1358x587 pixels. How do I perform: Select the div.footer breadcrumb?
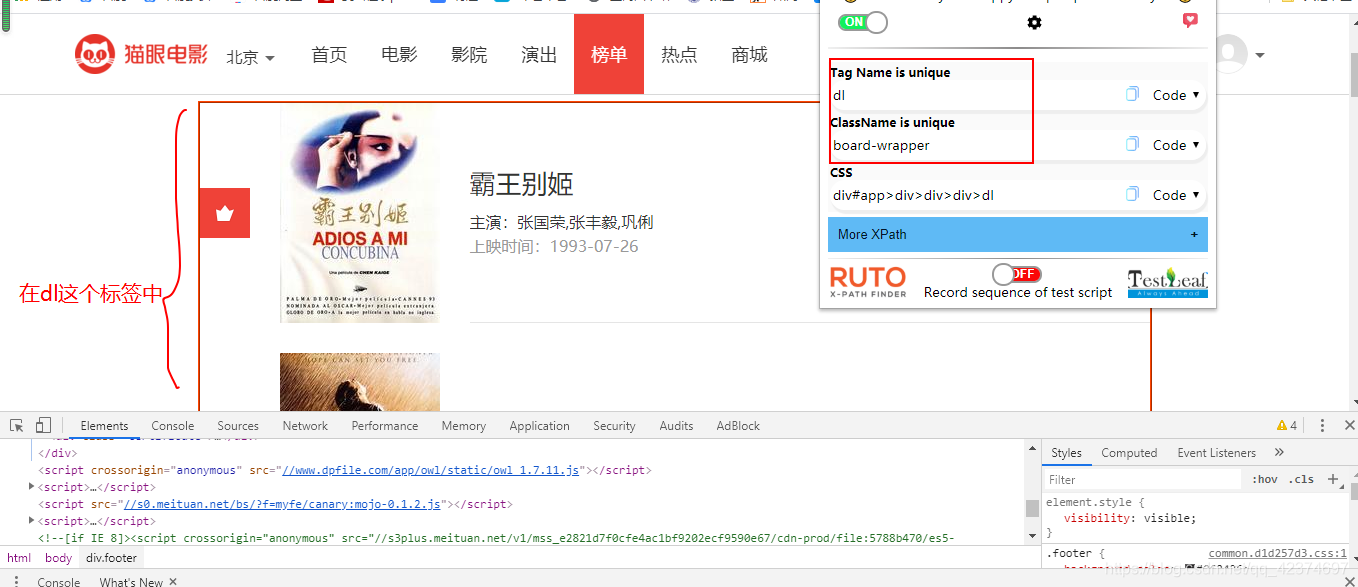(x=111, y=558)
